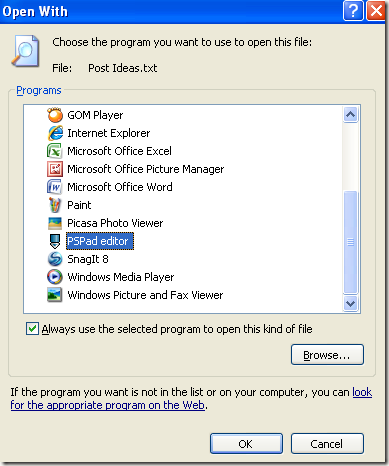
Task: Open the Browse... button
Action: click(327, 355)
